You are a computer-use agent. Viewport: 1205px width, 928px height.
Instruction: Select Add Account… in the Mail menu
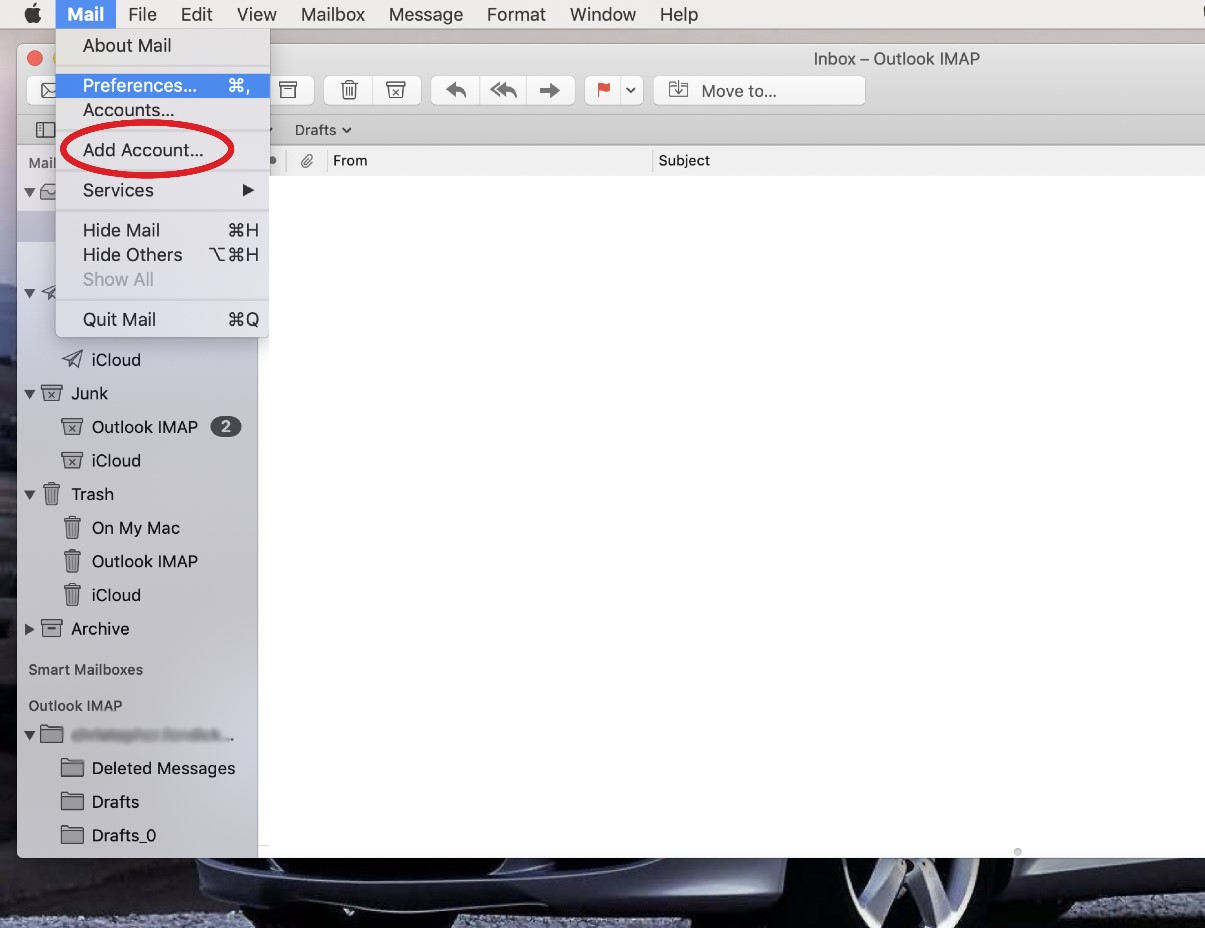162,150
